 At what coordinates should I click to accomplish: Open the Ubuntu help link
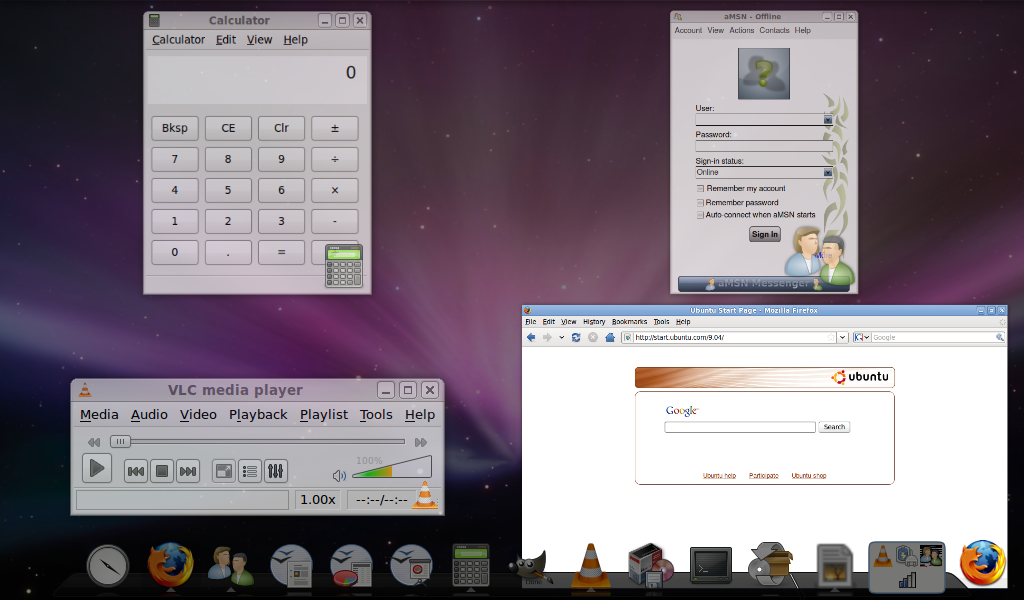pos(719,475)
